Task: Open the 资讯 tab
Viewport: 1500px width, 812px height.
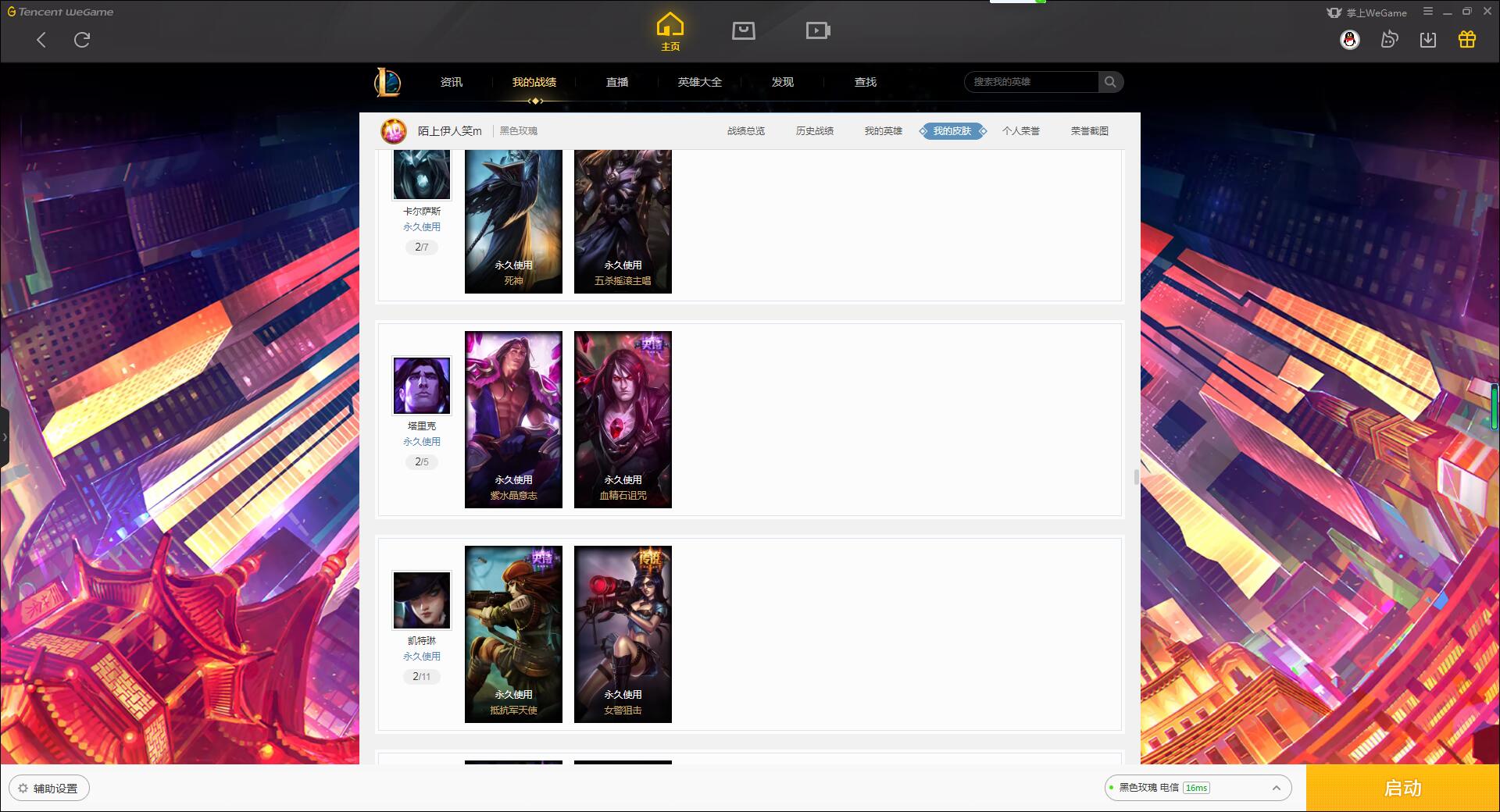Action: pyautogui.click(x=452, y=82)
